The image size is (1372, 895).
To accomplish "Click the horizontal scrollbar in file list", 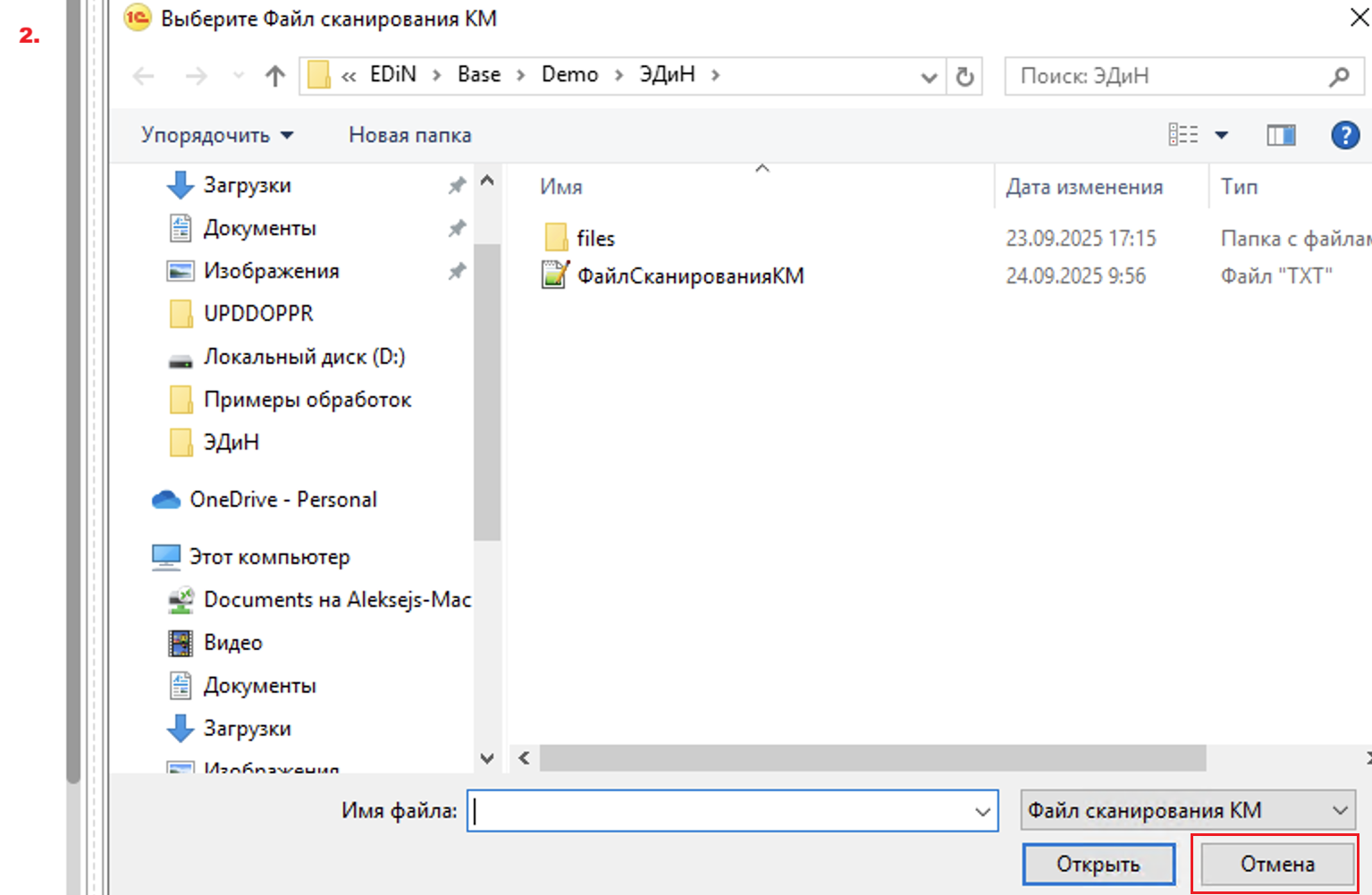I will point(871,758).
